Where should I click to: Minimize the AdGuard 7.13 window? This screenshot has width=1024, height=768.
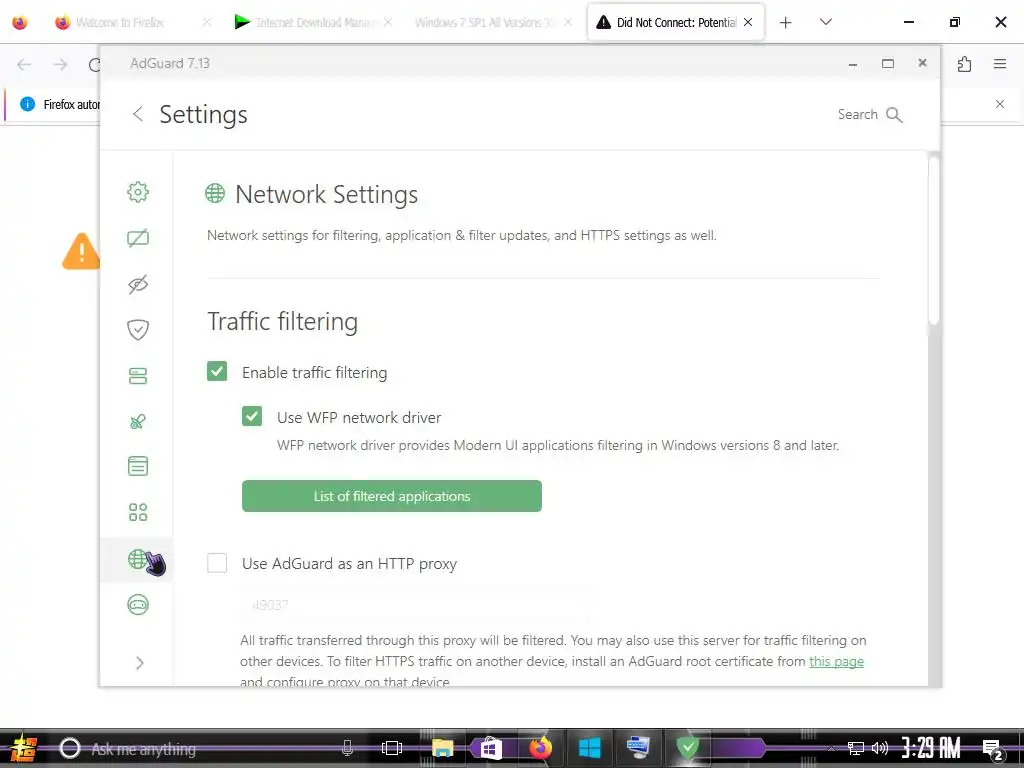(853, 64)
